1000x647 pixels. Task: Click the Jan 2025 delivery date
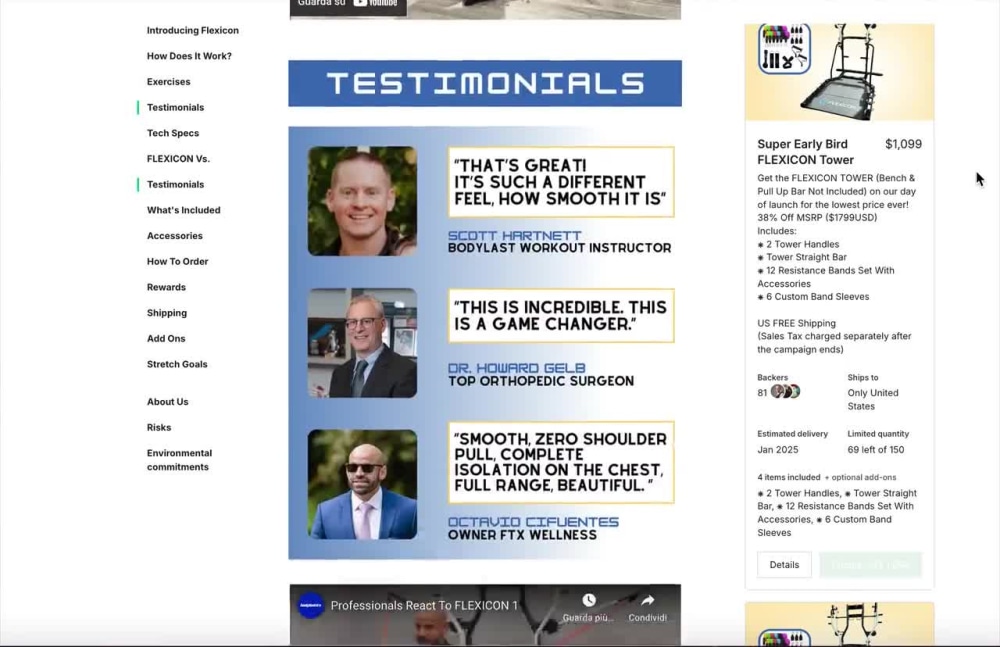[x=777, y=449]
